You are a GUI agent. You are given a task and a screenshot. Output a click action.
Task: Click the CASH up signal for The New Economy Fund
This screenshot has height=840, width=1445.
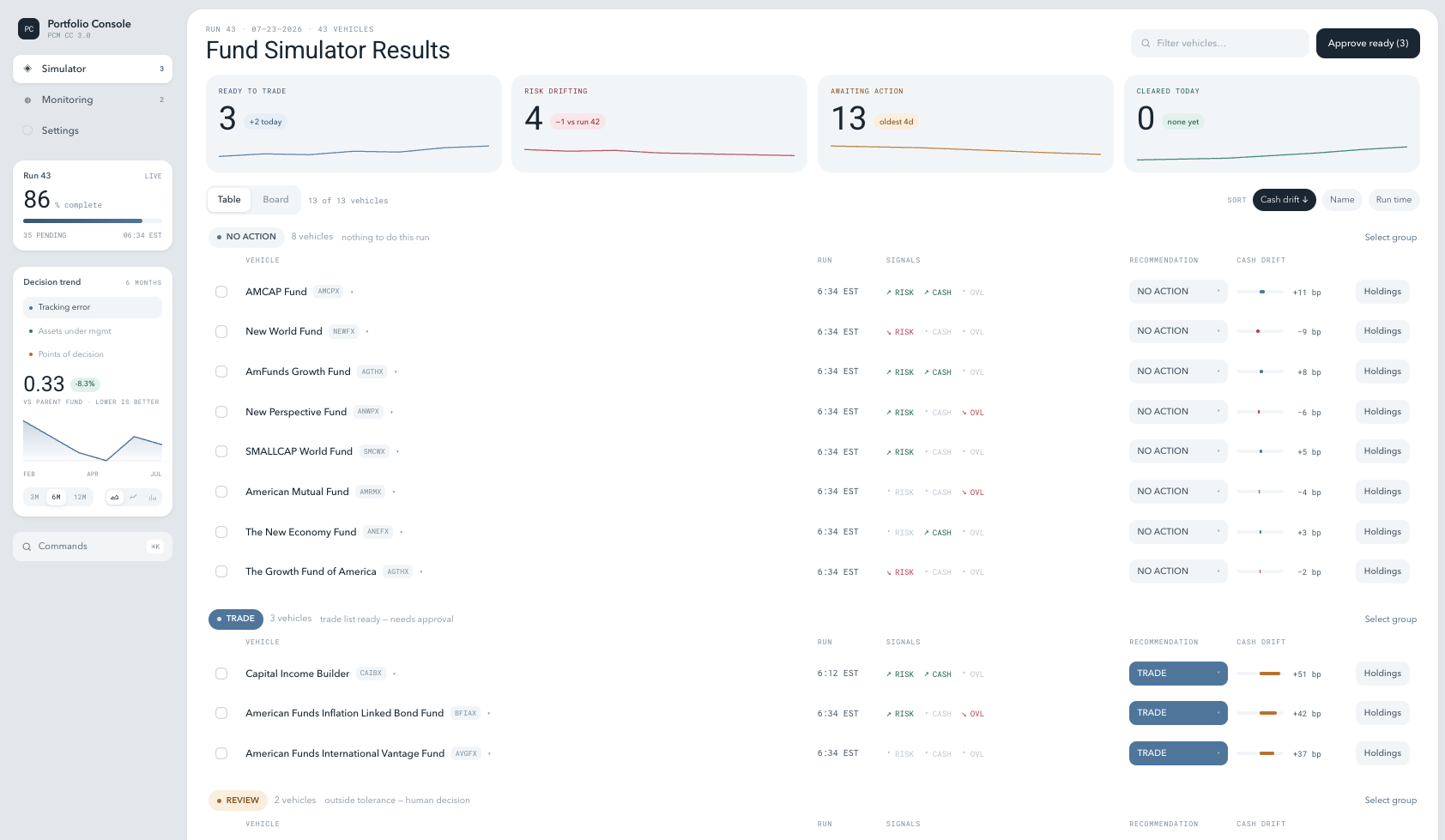[x=938, y=533]
